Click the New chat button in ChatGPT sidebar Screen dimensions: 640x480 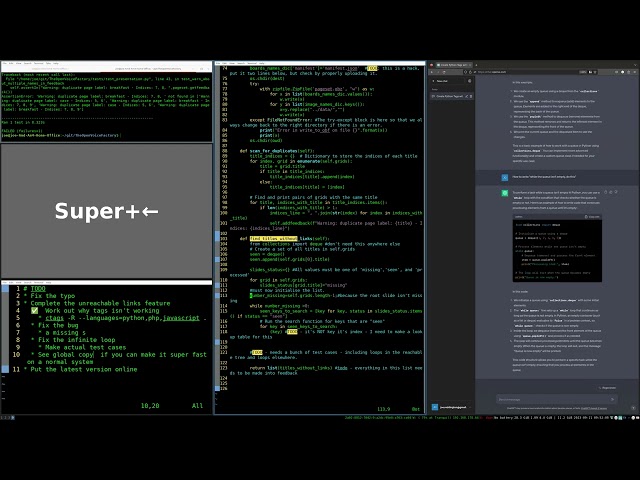click(x=446, y=81)
